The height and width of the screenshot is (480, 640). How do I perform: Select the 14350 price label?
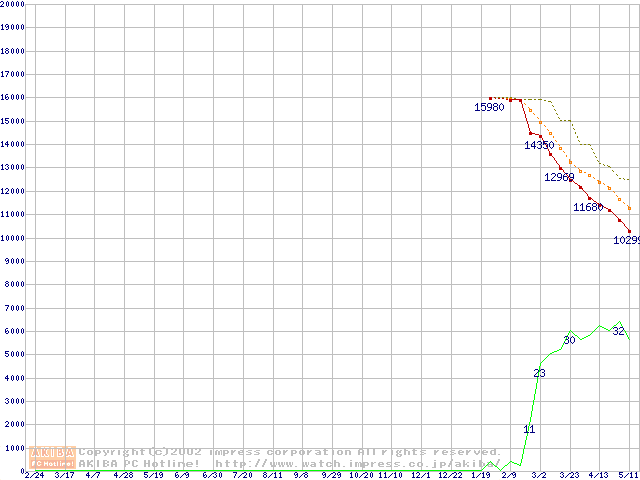click(x=539, y=145)
